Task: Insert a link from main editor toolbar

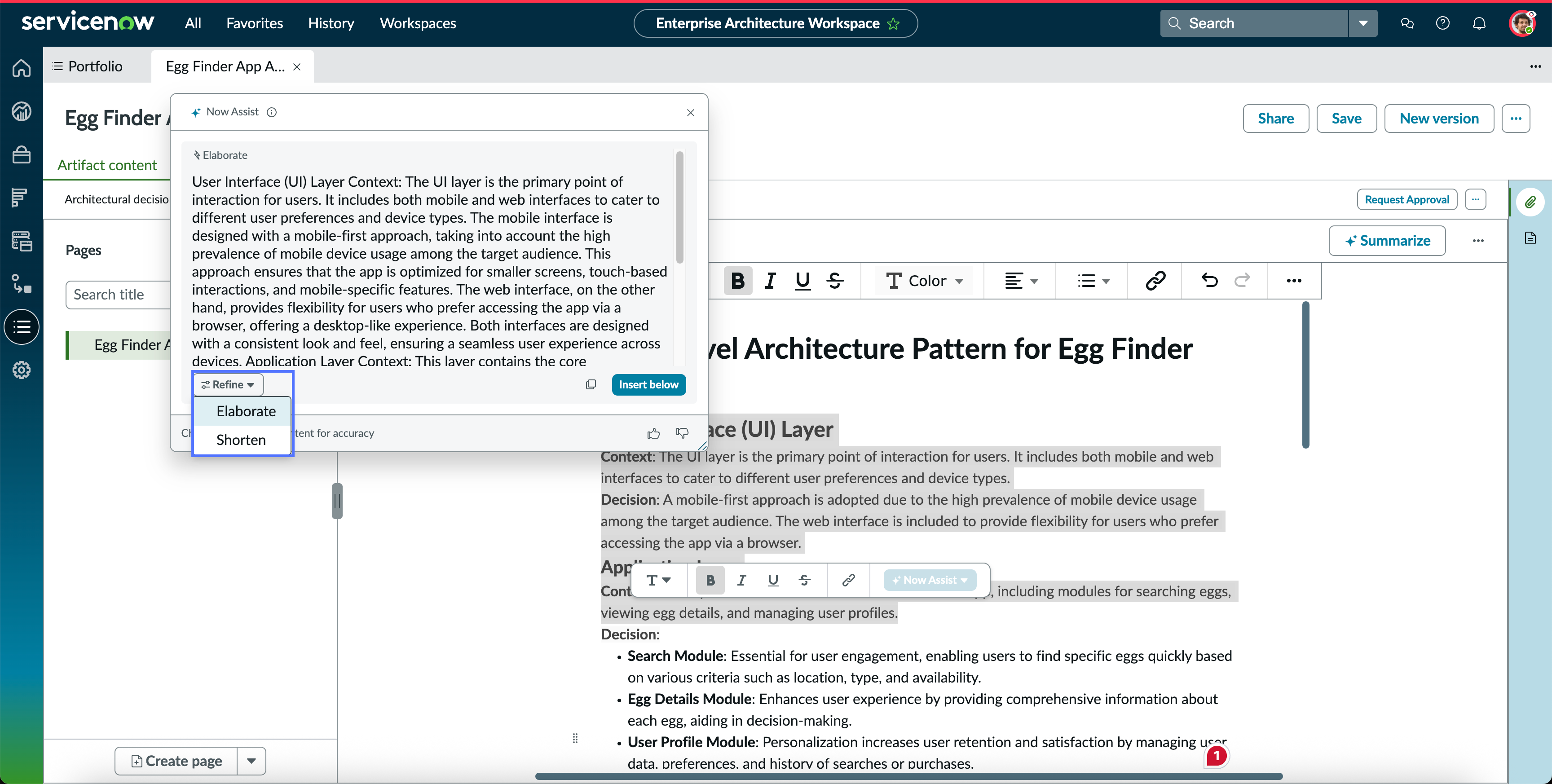Action: coord(1155,281)
